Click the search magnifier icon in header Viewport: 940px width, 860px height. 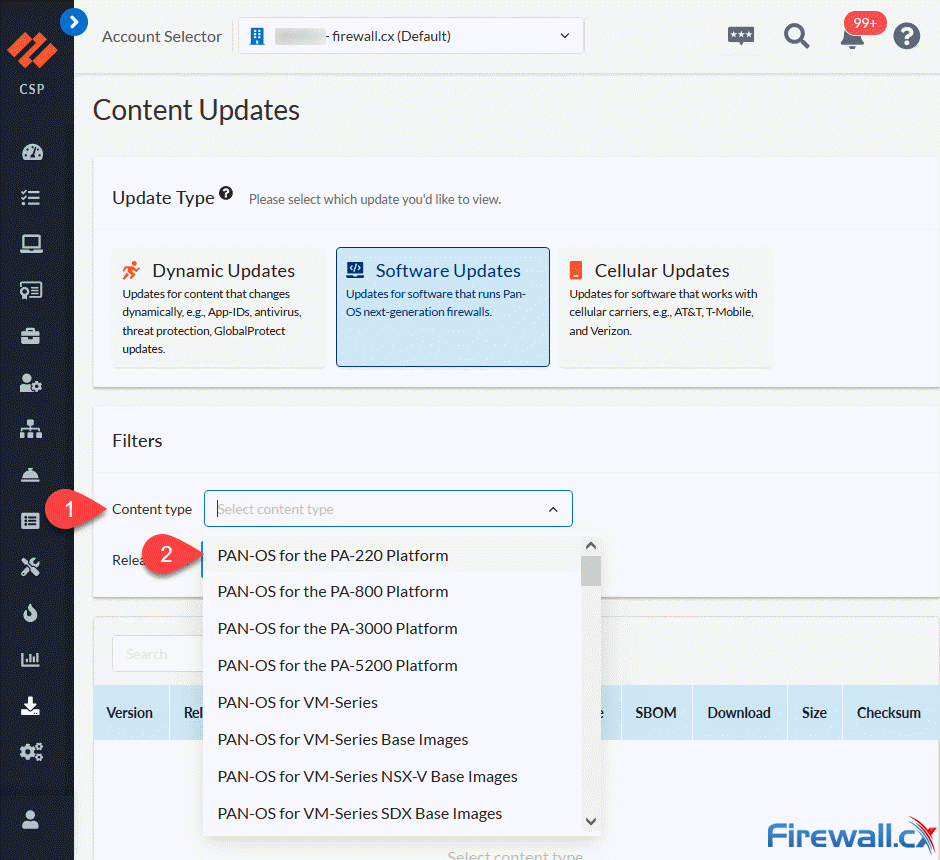tap(796, 36)
